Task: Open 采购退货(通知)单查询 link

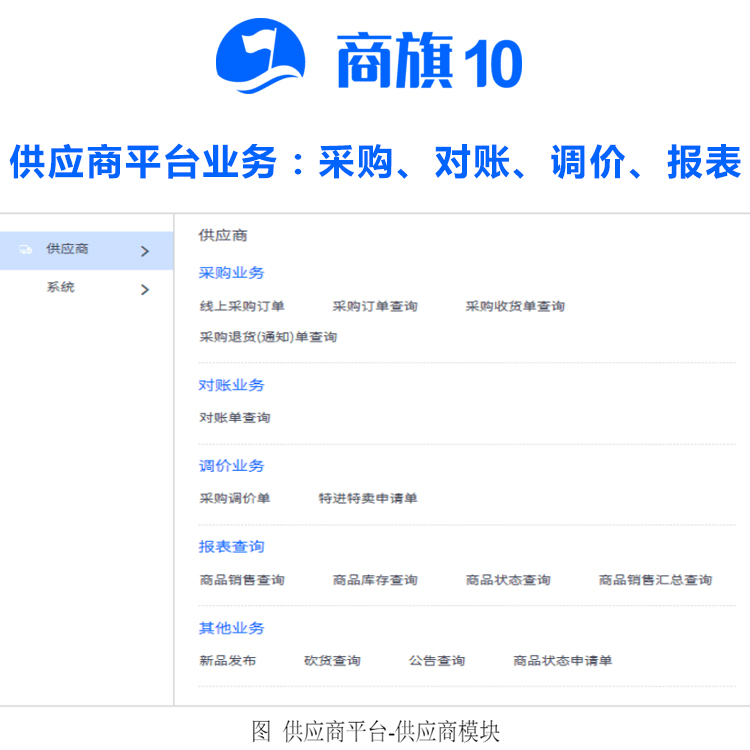Action: 268,337
